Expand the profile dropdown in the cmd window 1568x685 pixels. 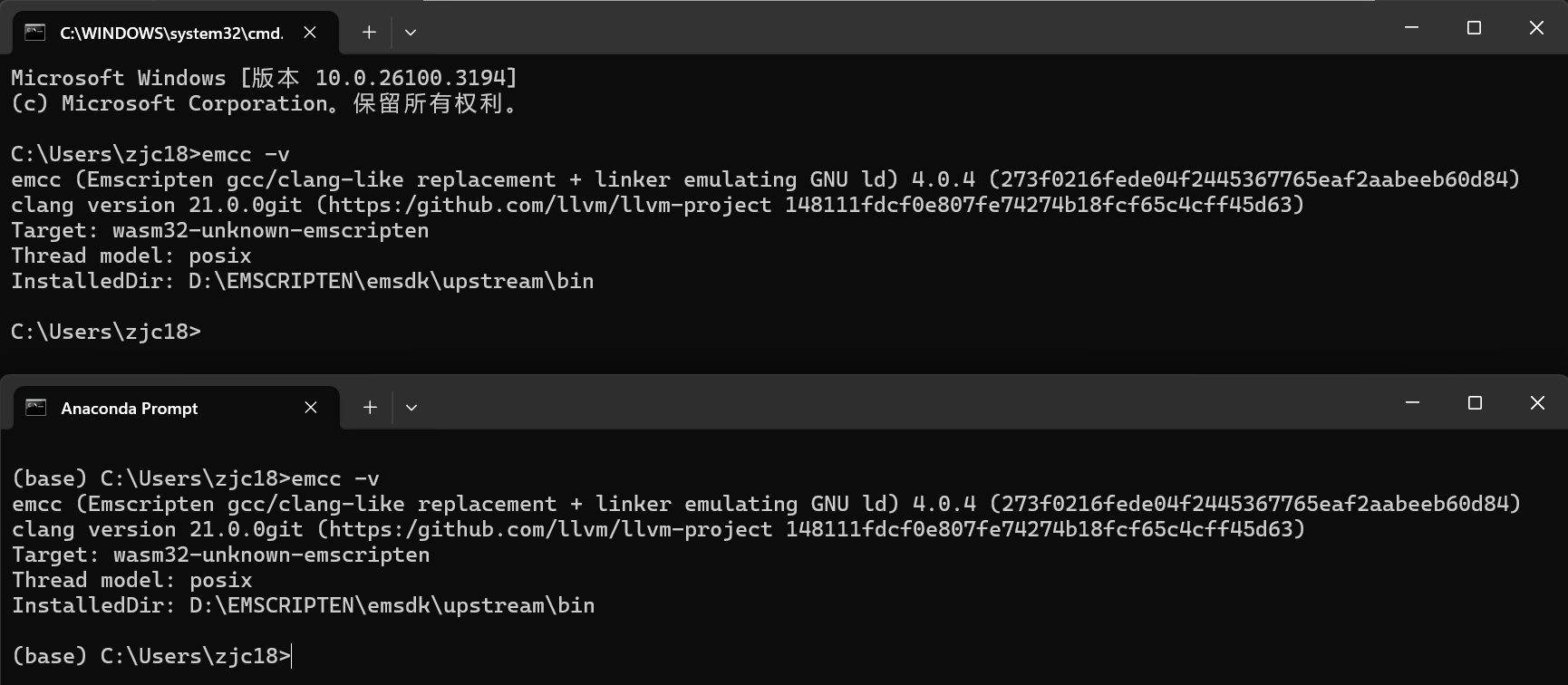[411, 33]
